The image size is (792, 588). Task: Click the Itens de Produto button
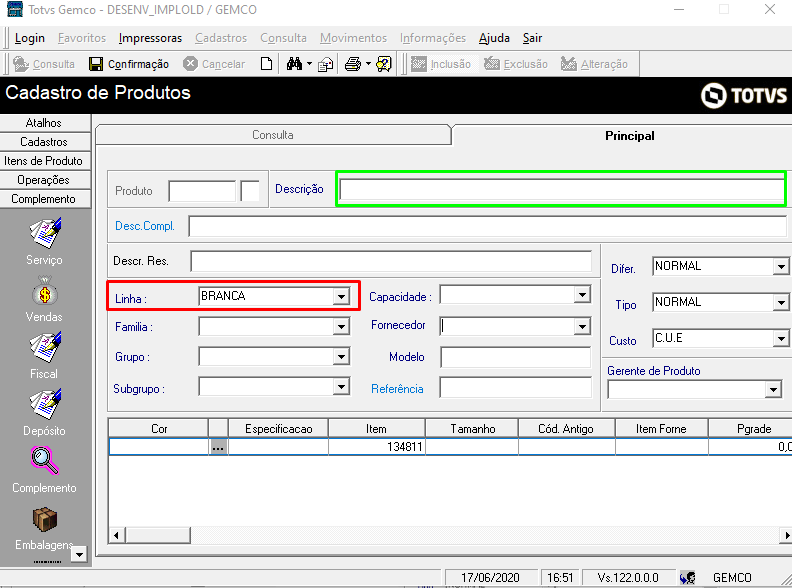(x=44, y=161)
